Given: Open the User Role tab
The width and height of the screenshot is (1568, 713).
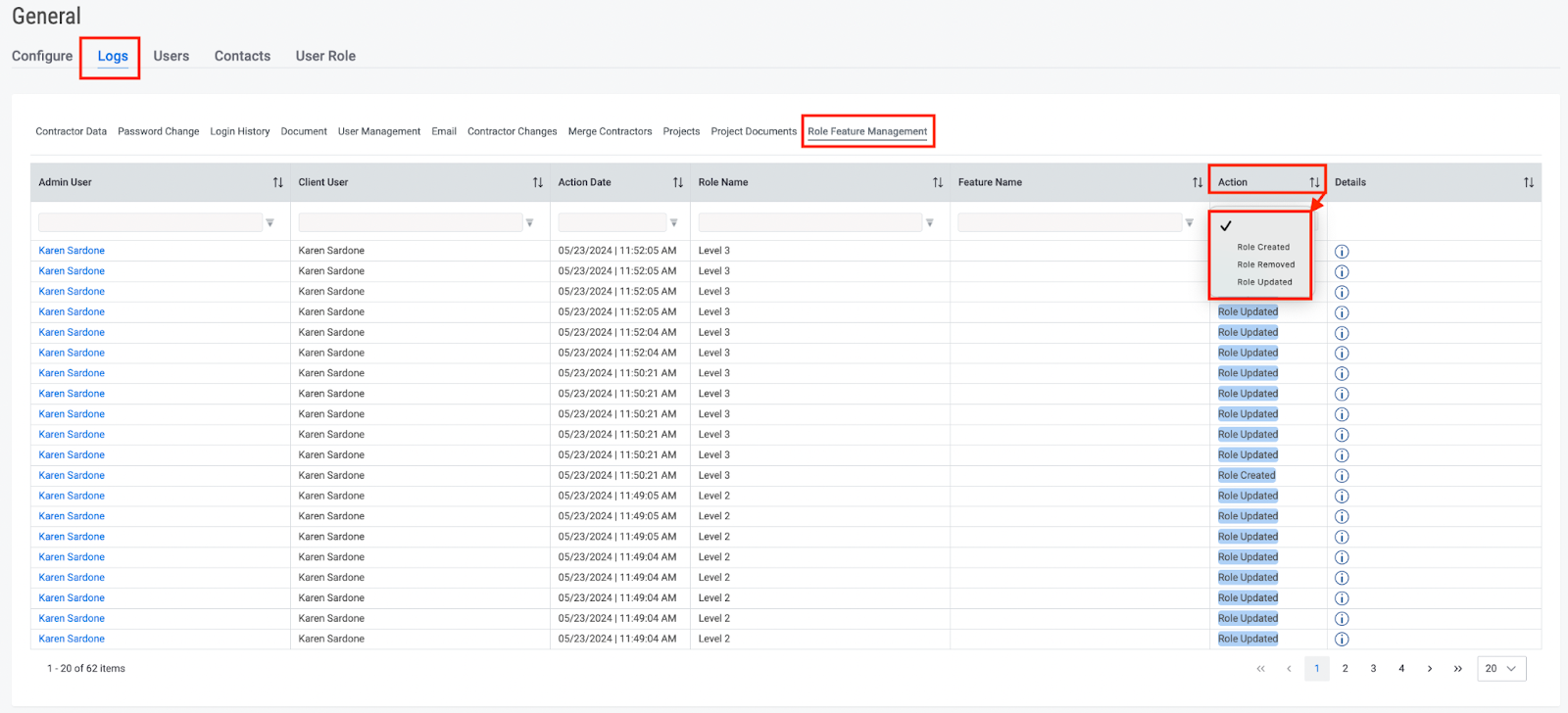Looking at the screenshot, I should [325, 56].
